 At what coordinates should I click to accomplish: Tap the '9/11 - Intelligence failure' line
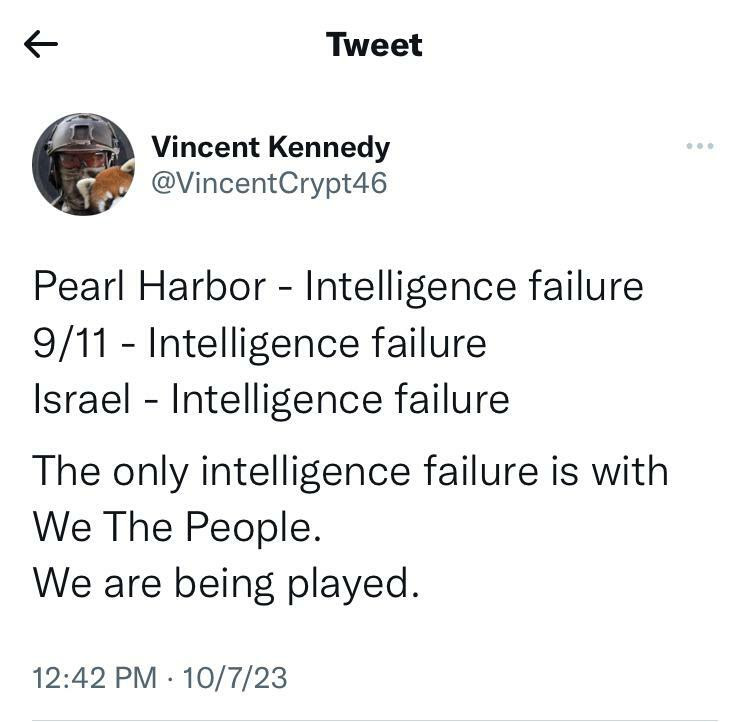[260, 343]
